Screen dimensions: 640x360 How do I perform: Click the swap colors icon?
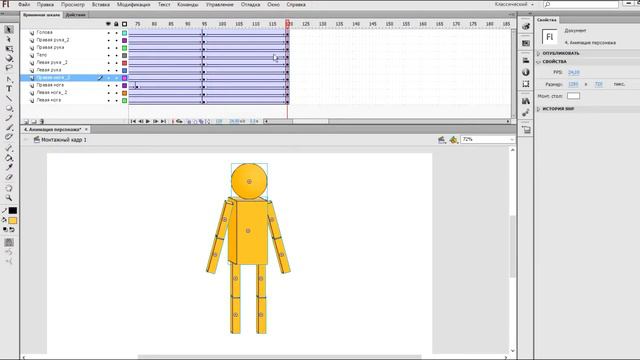click(12, 230)
